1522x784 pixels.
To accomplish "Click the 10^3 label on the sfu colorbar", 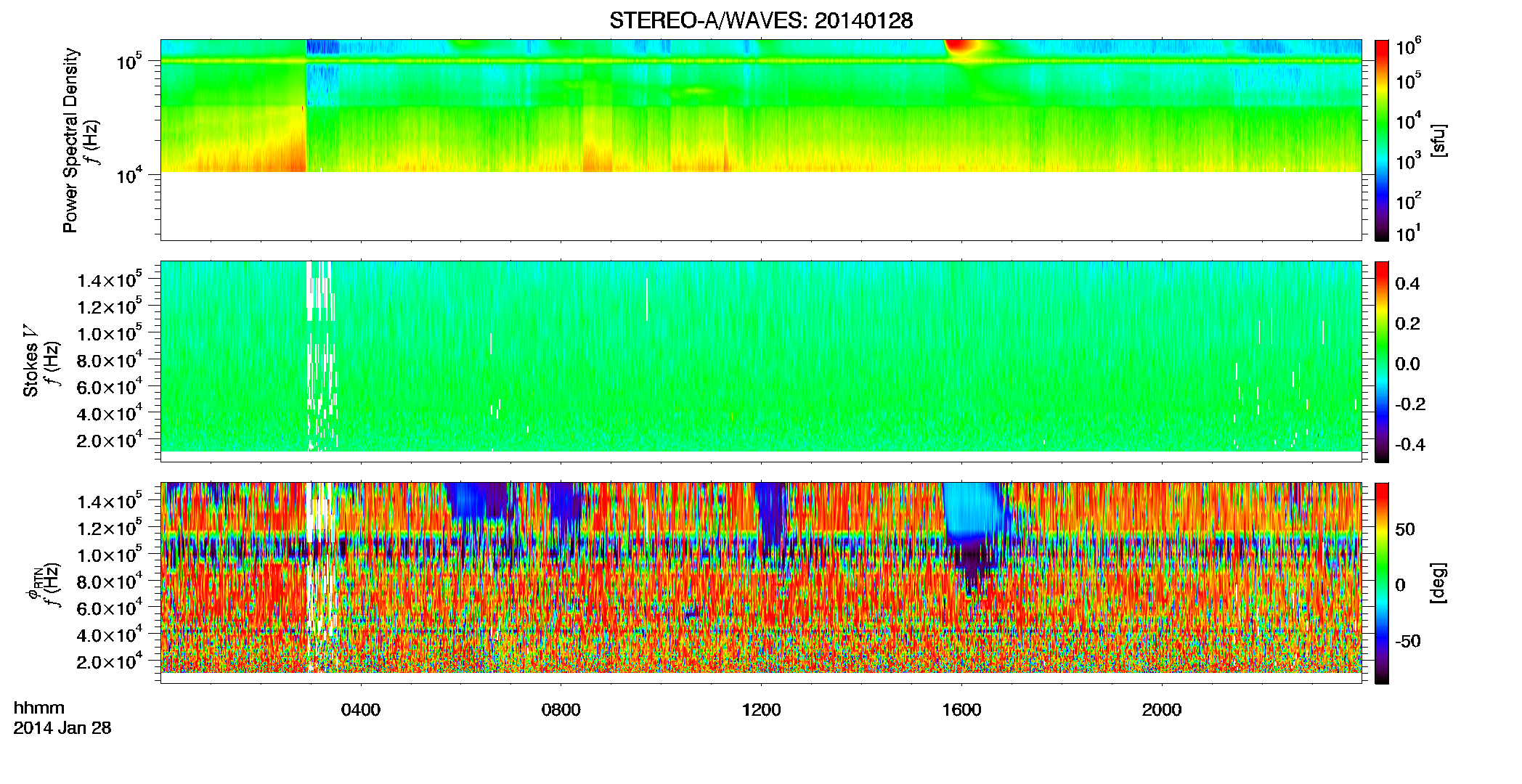I will point(1408,161).
